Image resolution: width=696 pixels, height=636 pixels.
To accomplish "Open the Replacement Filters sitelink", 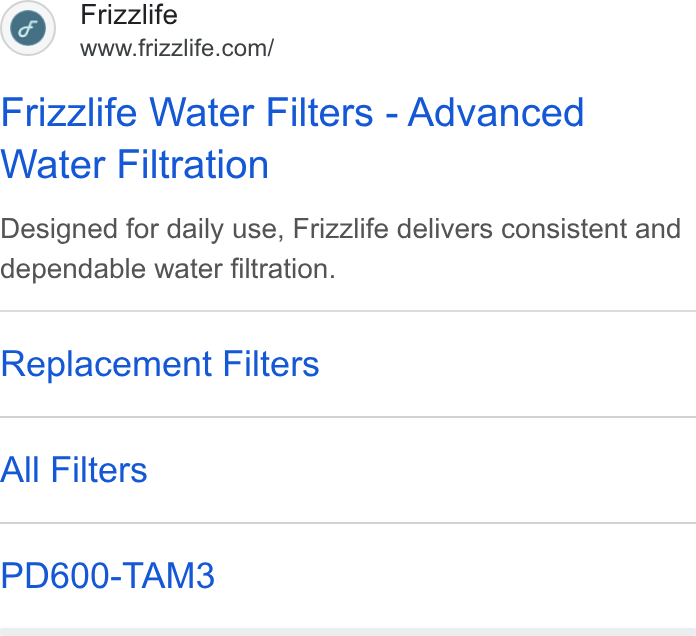I will 160,364.
